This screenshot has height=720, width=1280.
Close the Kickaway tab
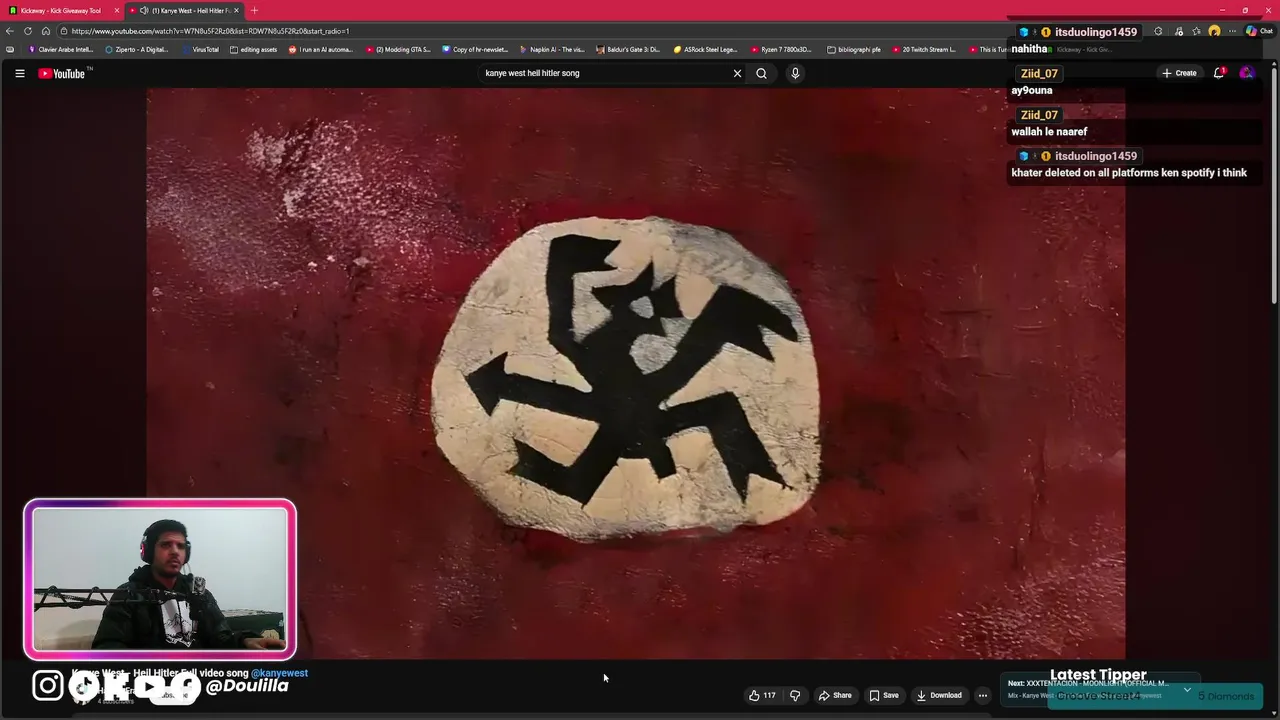coord(117,10)
